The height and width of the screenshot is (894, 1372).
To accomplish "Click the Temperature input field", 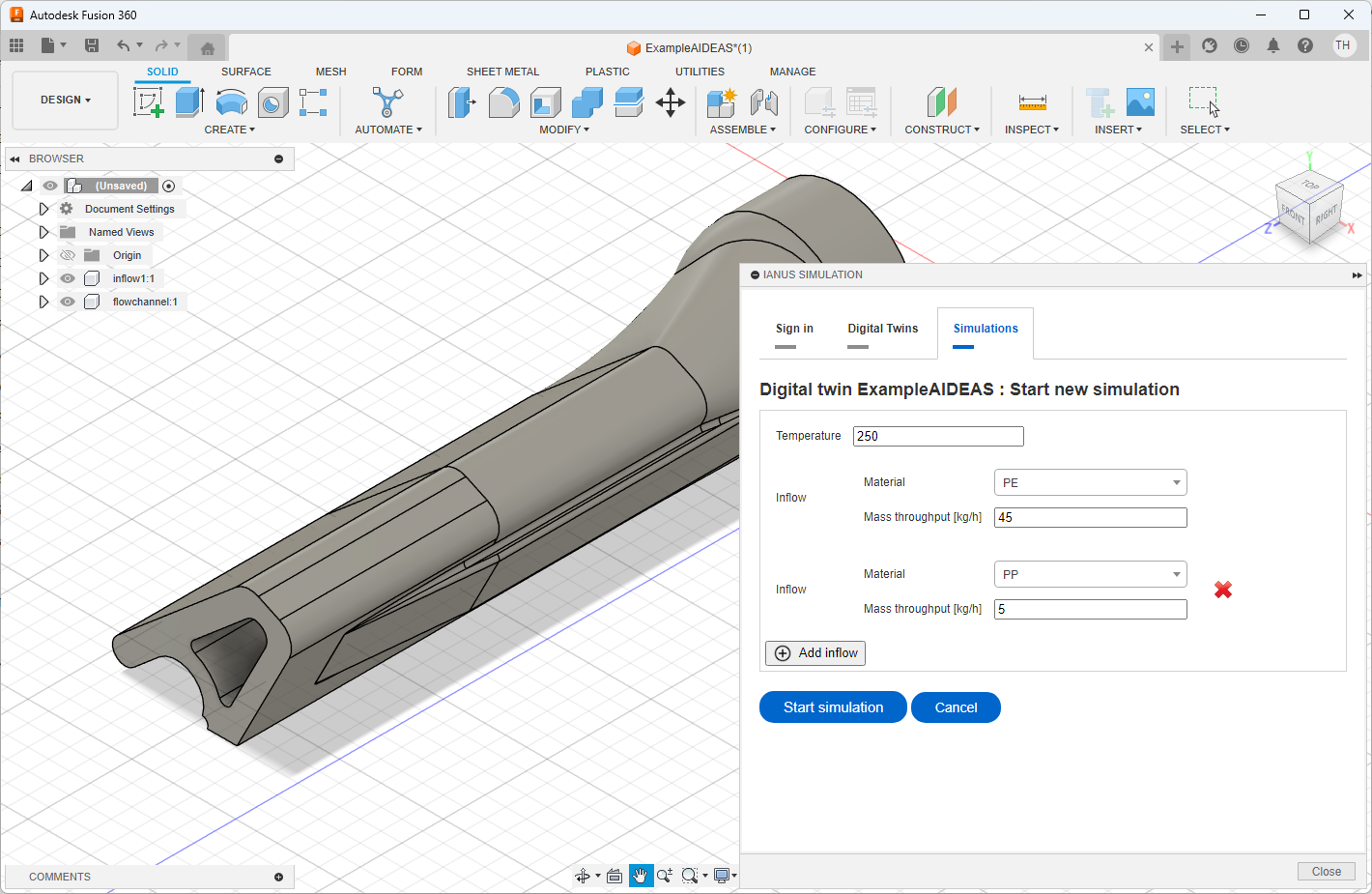I will click(937, 436).
